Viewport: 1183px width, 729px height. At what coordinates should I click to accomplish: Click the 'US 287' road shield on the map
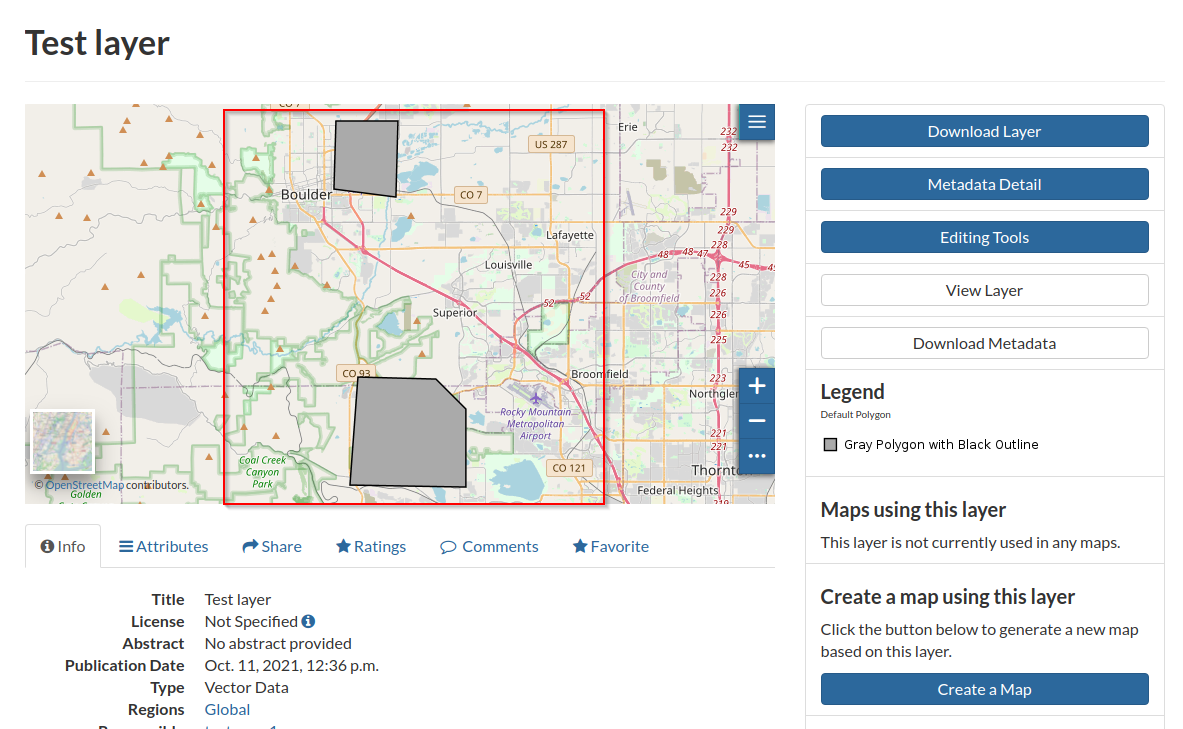point(551,144)
